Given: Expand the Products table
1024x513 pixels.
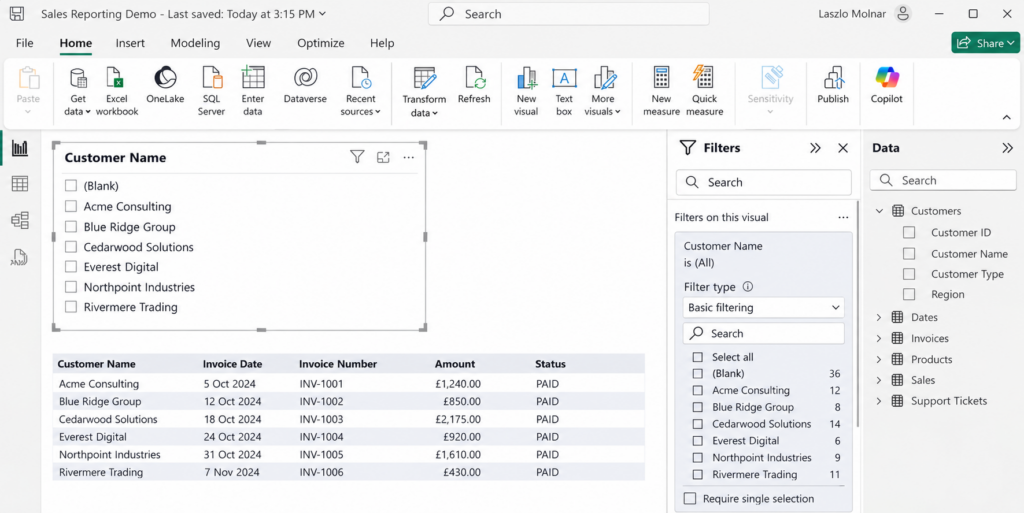Looking at the screenshot, I should click(879, 359).
